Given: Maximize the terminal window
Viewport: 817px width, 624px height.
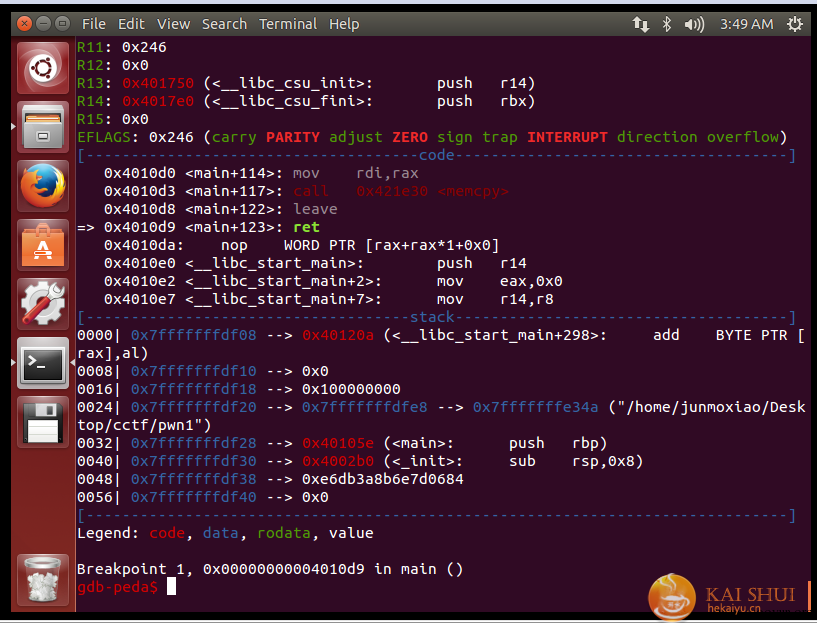Looking at the screenshot, I should click(x=63, y=23).
